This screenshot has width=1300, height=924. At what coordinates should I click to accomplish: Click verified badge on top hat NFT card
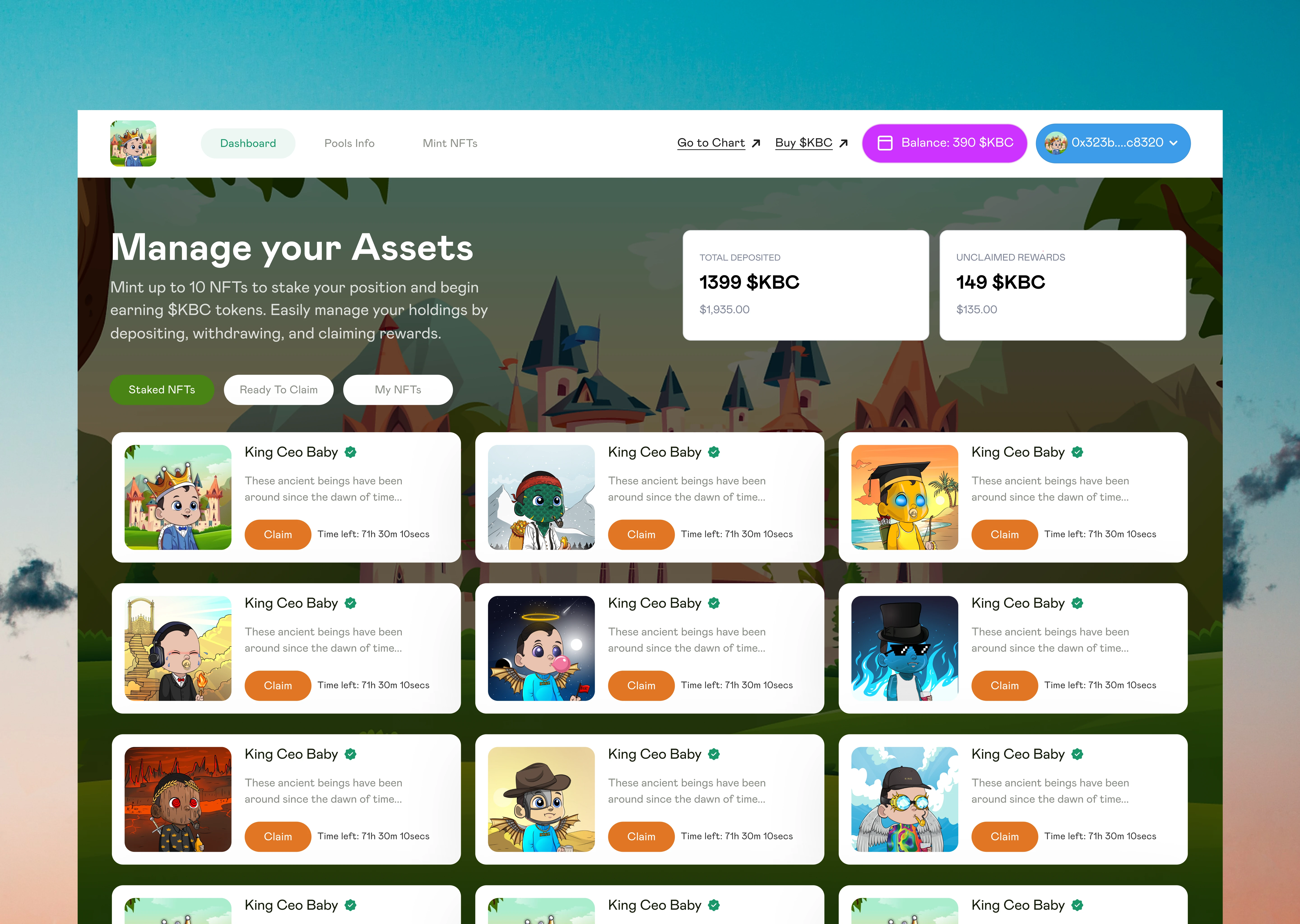pos(1077,603)
